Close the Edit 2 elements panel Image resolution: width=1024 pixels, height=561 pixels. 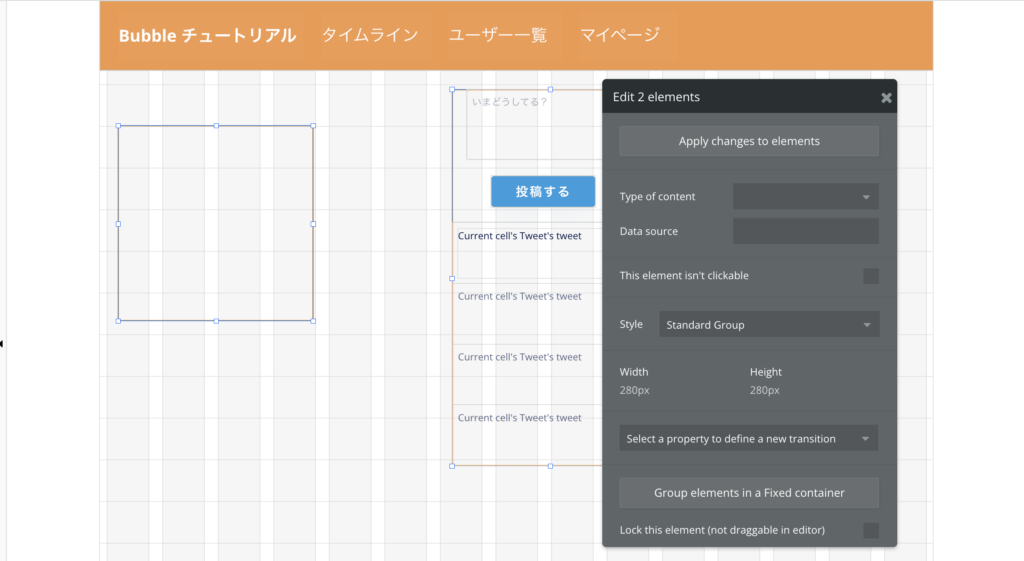coord(886,97)
